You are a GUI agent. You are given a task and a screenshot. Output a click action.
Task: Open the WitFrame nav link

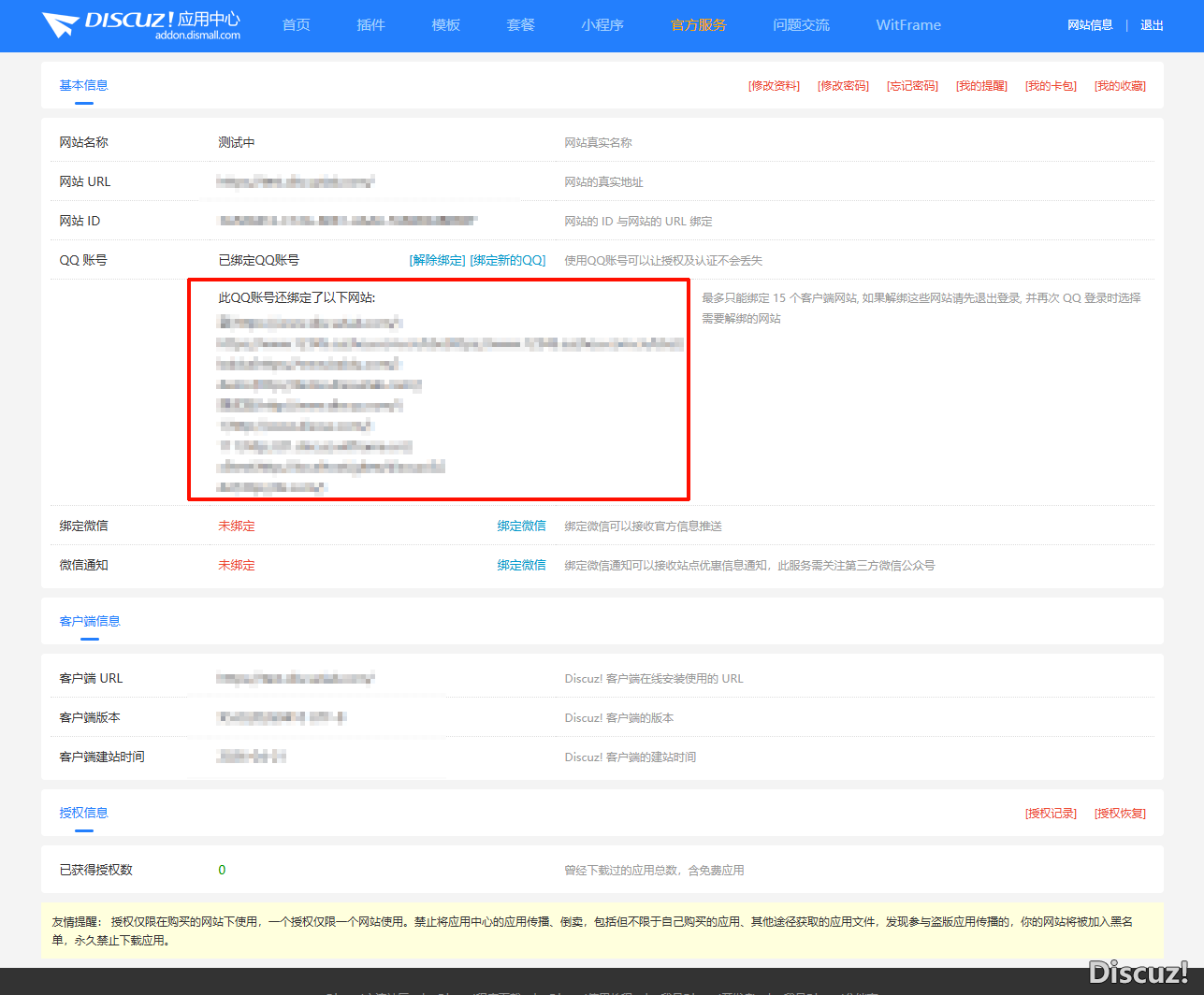pos(908,25)
